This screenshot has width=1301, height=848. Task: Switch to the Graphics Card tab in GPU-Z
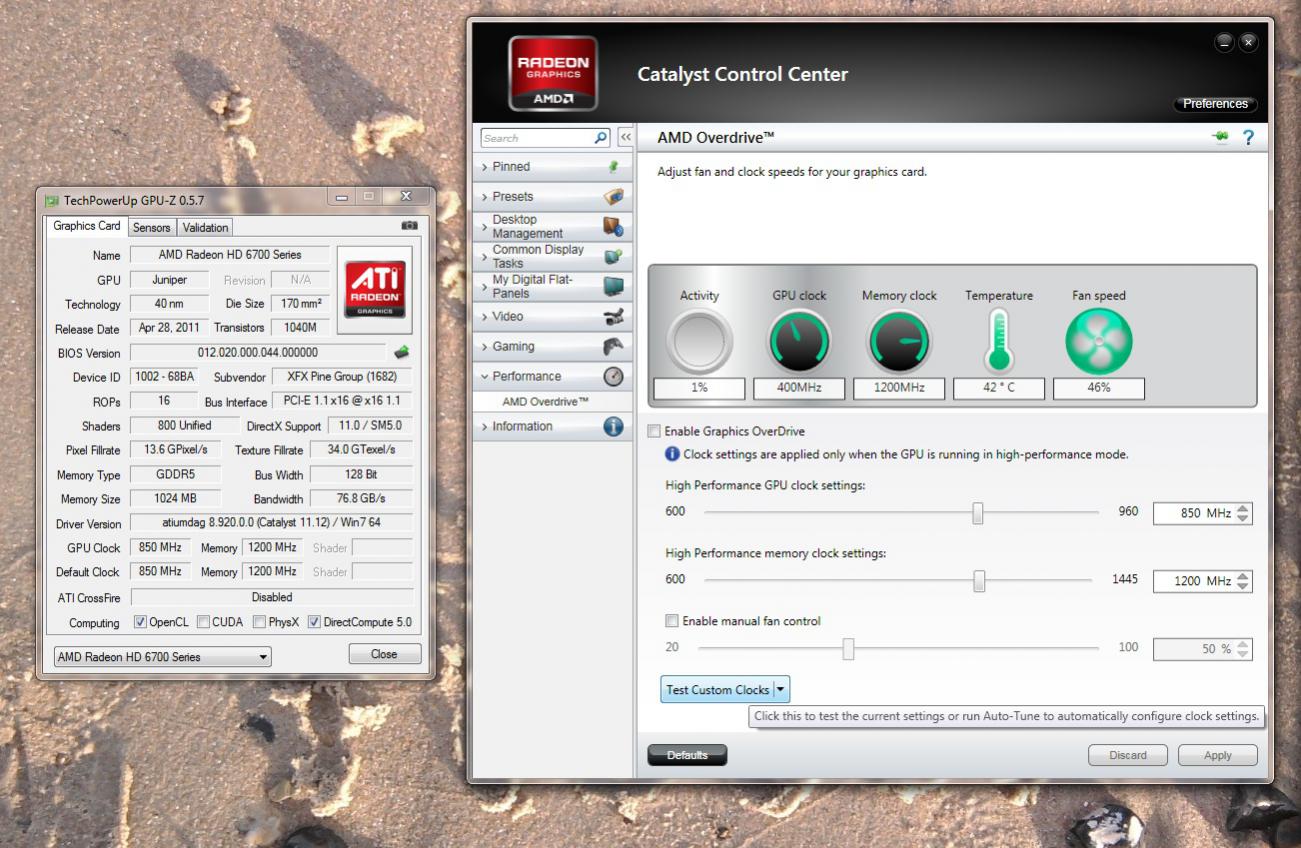point(87,226)
